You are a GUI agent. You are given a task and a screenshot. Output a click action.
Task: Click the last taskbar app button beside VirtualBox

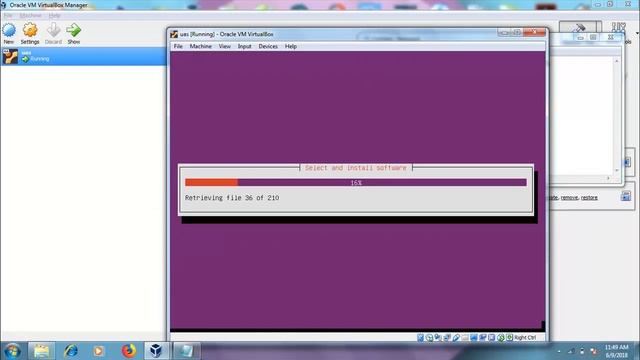coord(186,351)
